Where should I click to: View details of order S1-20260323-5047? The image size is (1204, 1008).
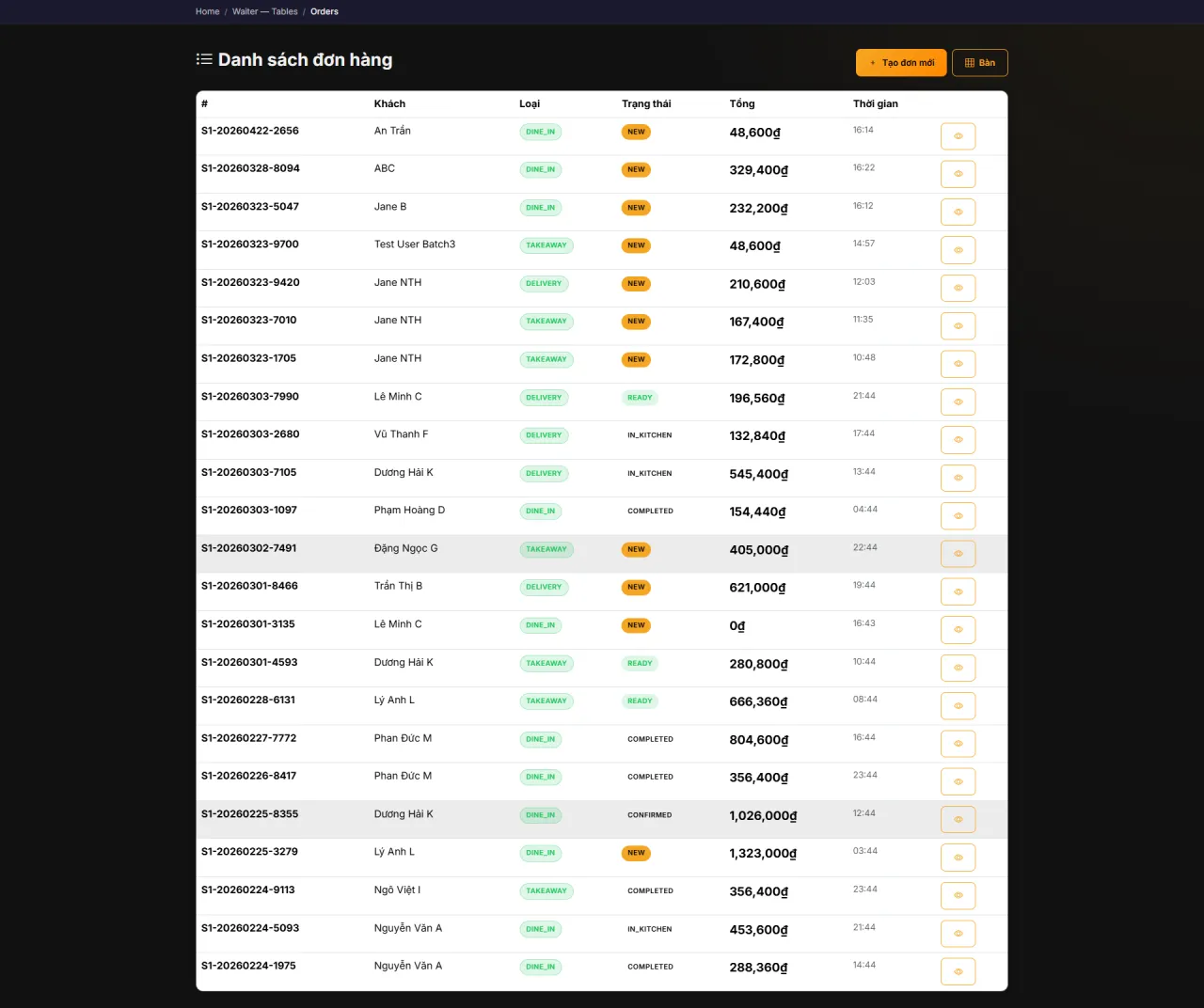tap(958, 213)
